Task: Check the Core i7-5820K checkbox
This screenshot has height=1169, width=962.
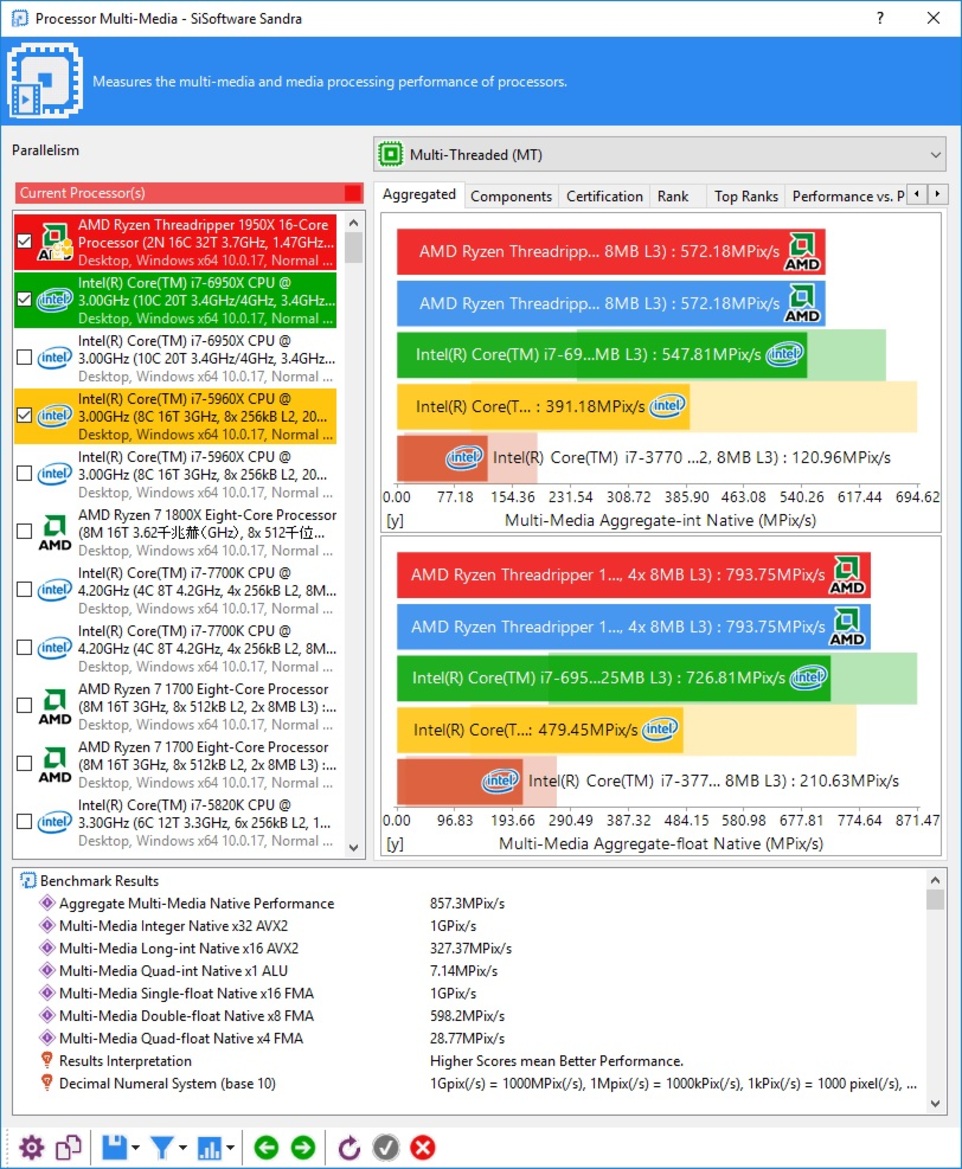Action: click(25, 822)
